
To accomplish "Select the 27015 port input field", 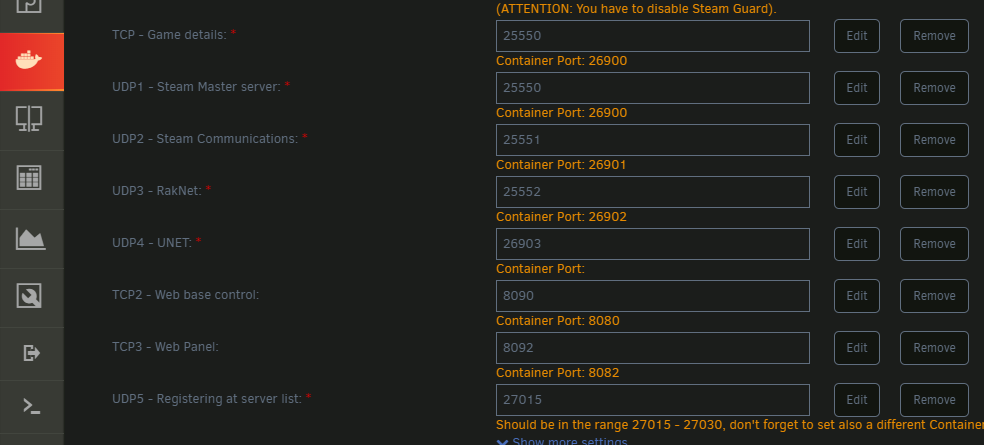I will click(653, 400).
